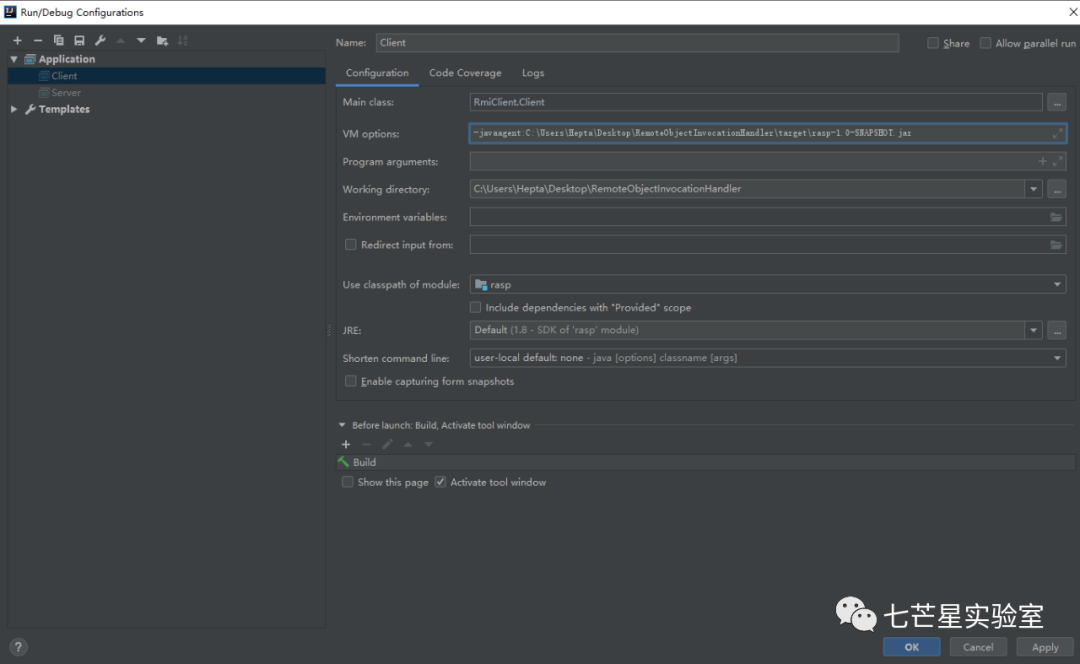The height and width of the screenshot is (664, 1080).
Task: Browse redirect input file folder icon
Action: coord(1056,245)
